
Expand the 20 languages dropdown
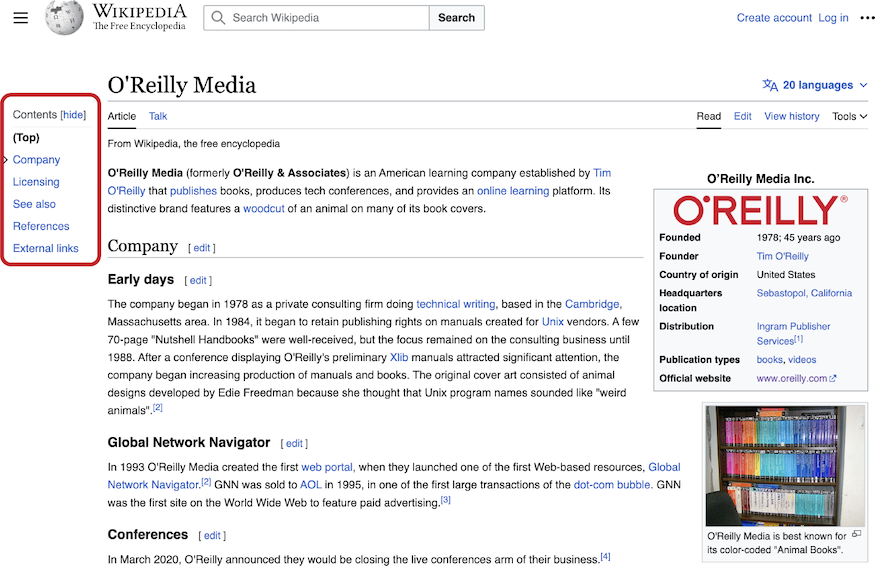815,85
